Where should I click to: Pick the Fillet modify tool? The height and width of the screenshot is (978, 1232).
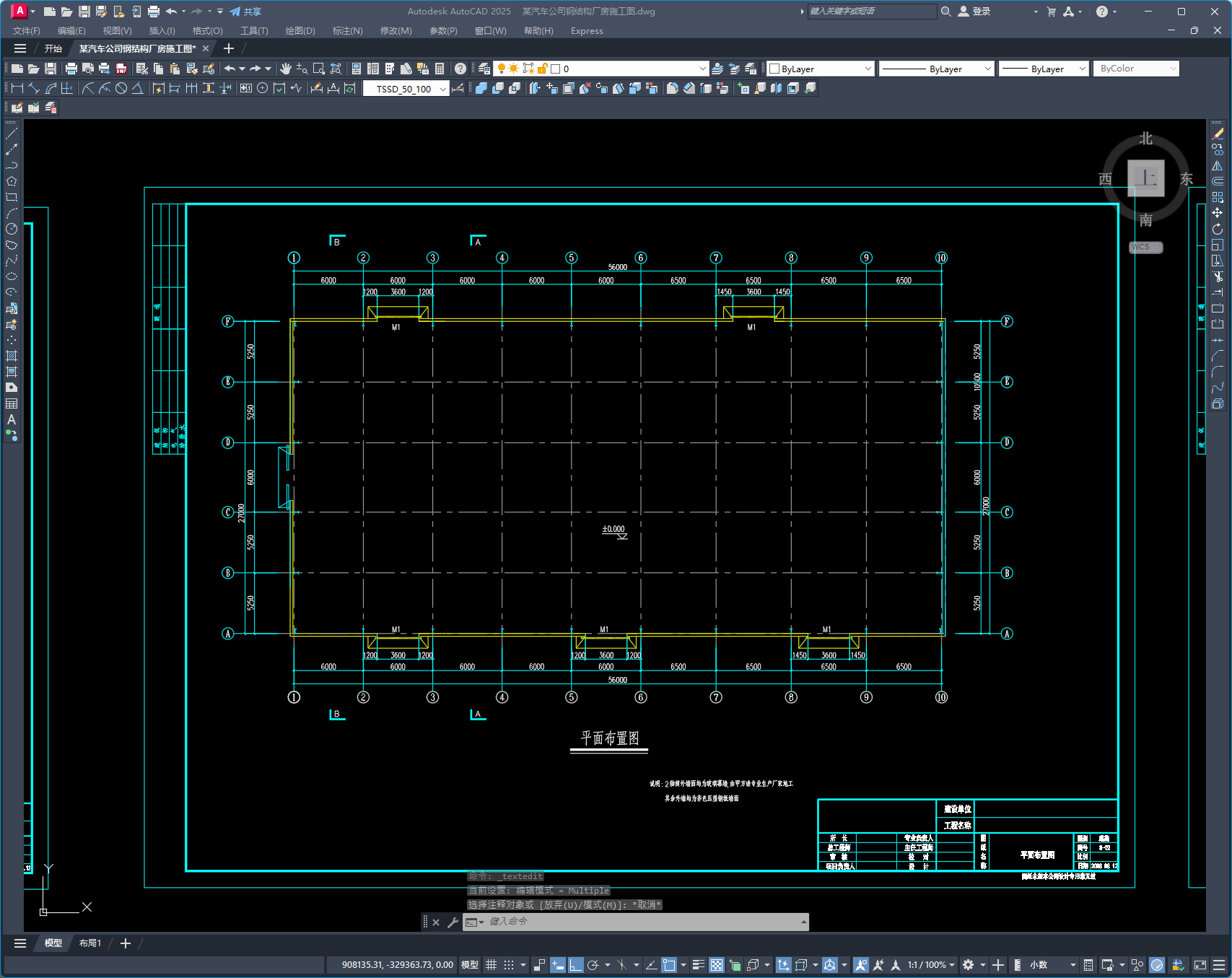pos(1218,372)
